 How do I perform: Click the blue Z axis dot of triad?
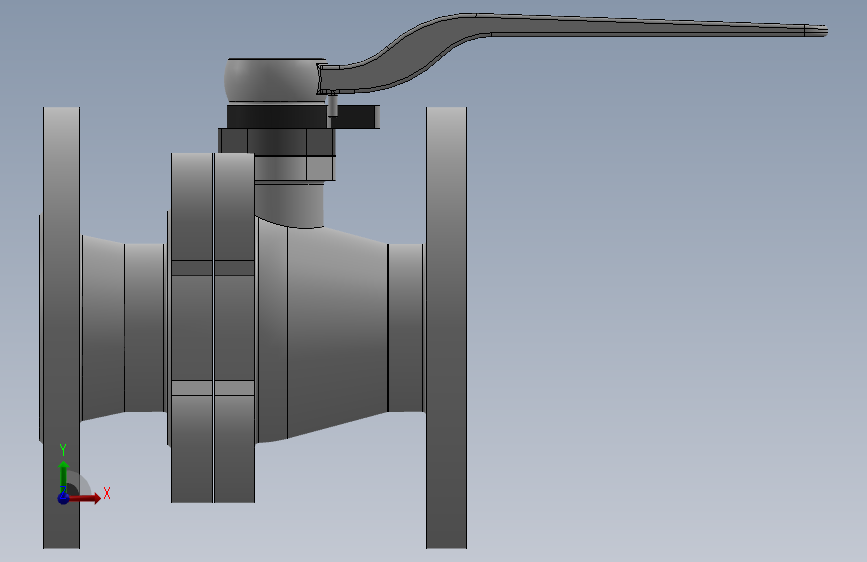click(x=63, y=498)
